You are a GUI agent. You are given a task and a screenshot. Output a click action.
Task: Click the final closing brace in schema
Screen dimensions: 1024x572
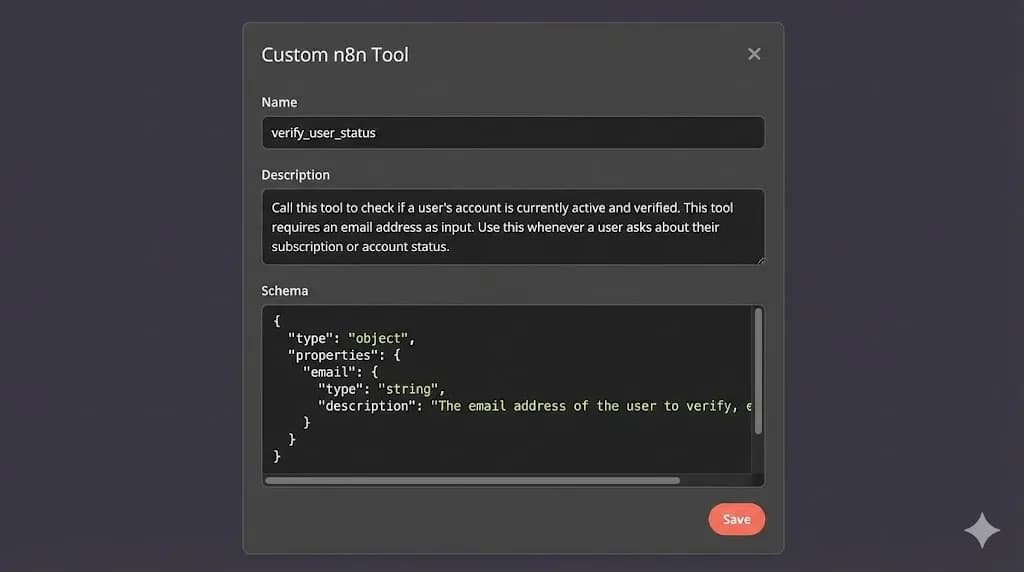point(277,456)
